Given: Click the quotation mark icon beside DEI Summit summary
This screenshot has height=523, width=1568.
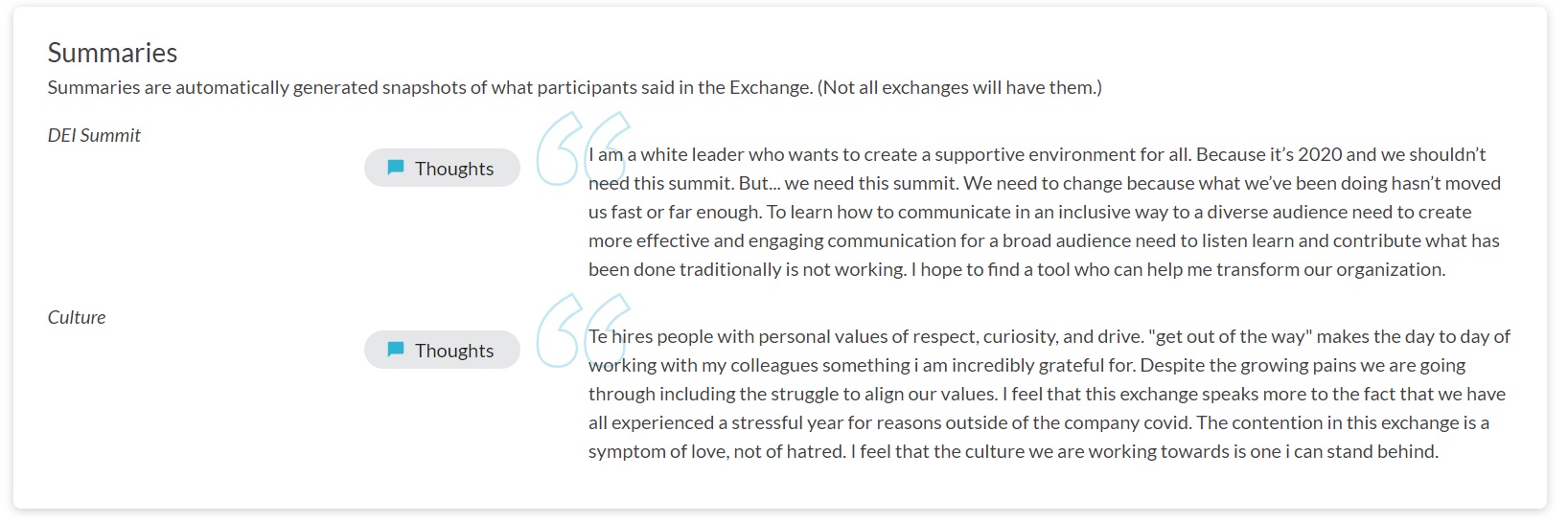Looking at the screenshot, I should click(584, 148).
